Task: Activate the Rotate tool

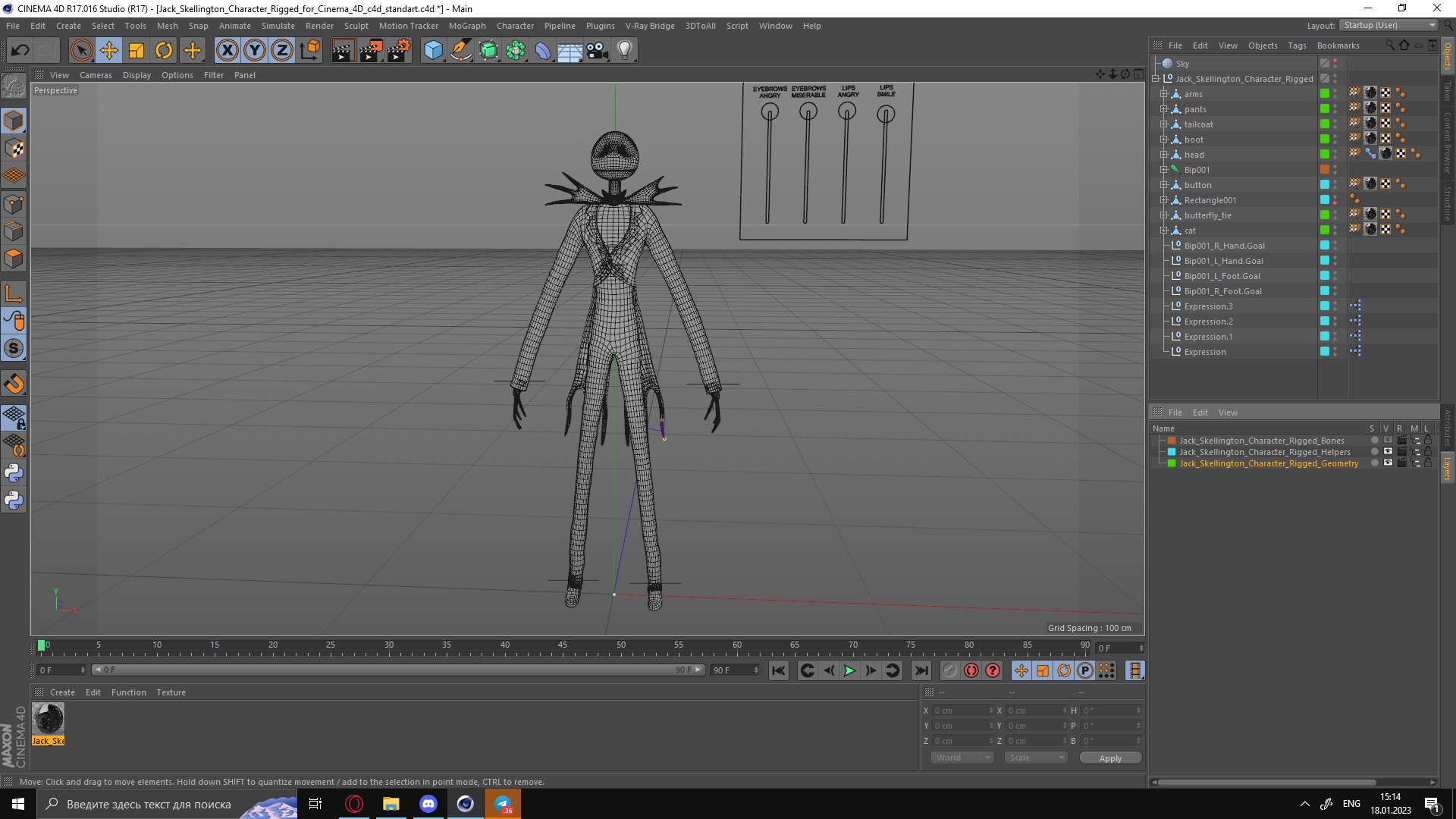Action: (164, 51)
